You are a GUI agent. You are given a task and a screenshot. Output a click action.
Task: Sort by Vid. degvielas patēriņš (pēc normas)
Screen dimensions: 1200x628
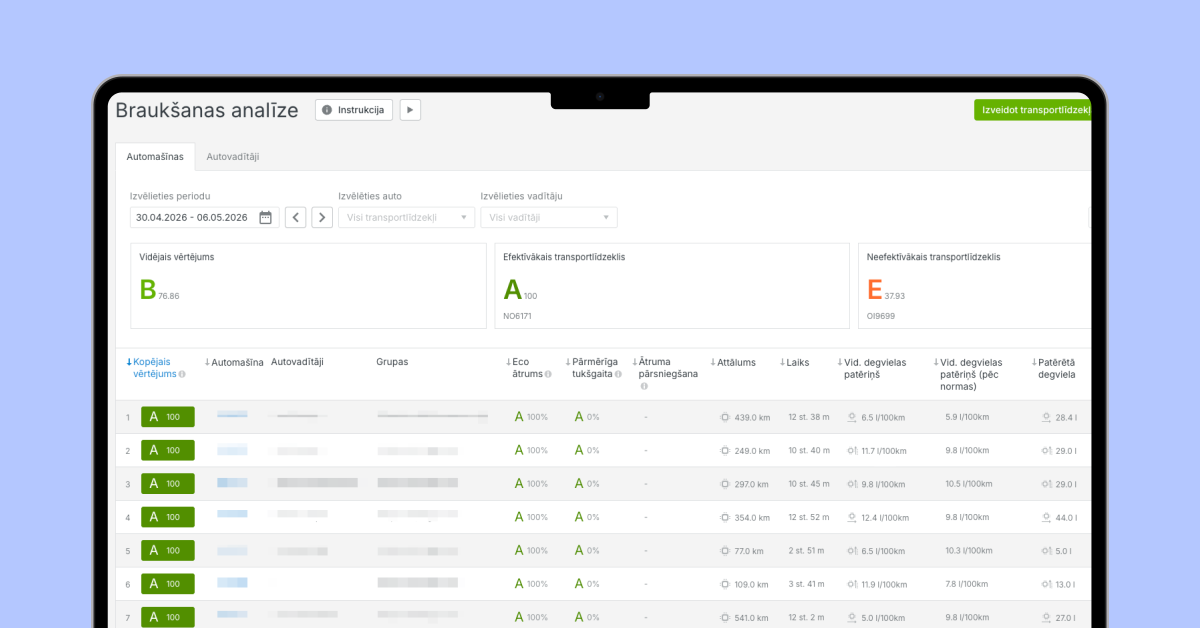pyautogui.click(x=968, y=374)
